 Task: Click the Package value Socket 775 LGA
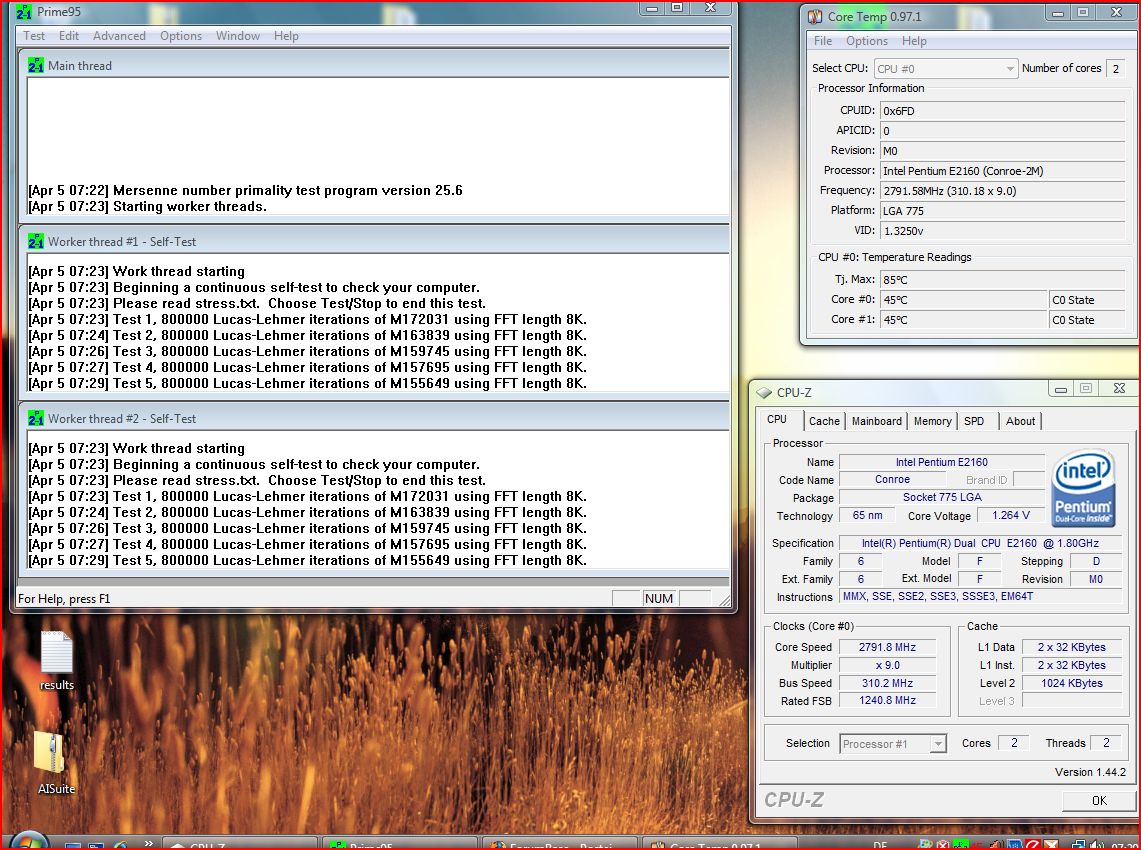pos(942,498)
